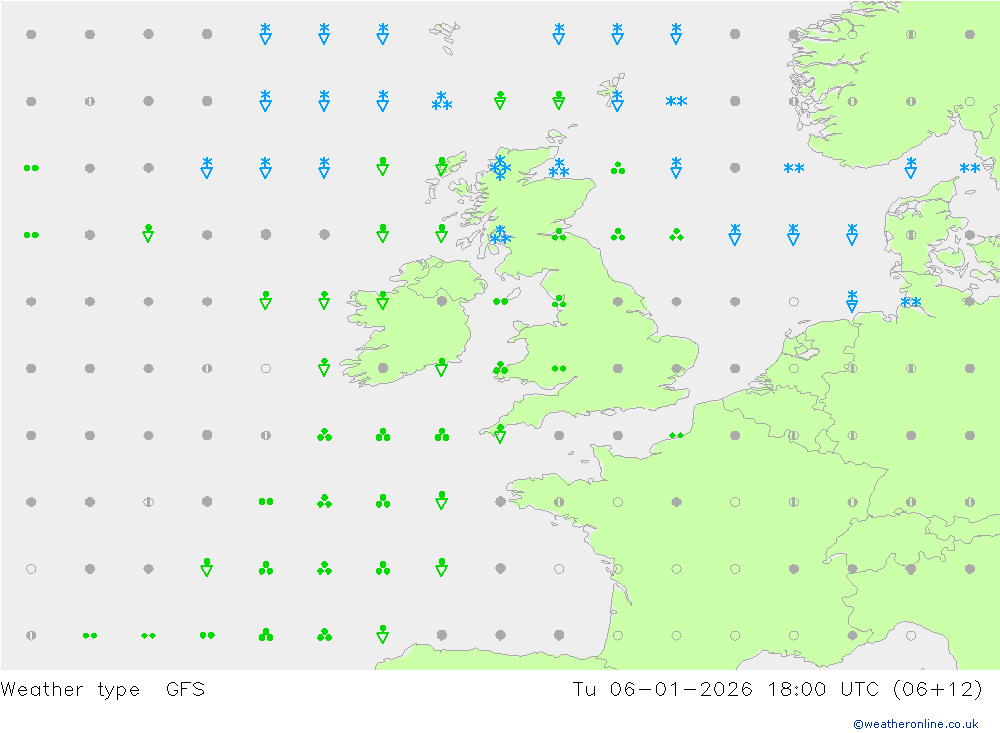1000x733 pixels.
Task: Click the green triple dots near Edinburgh
Action: tap(559, 234)
